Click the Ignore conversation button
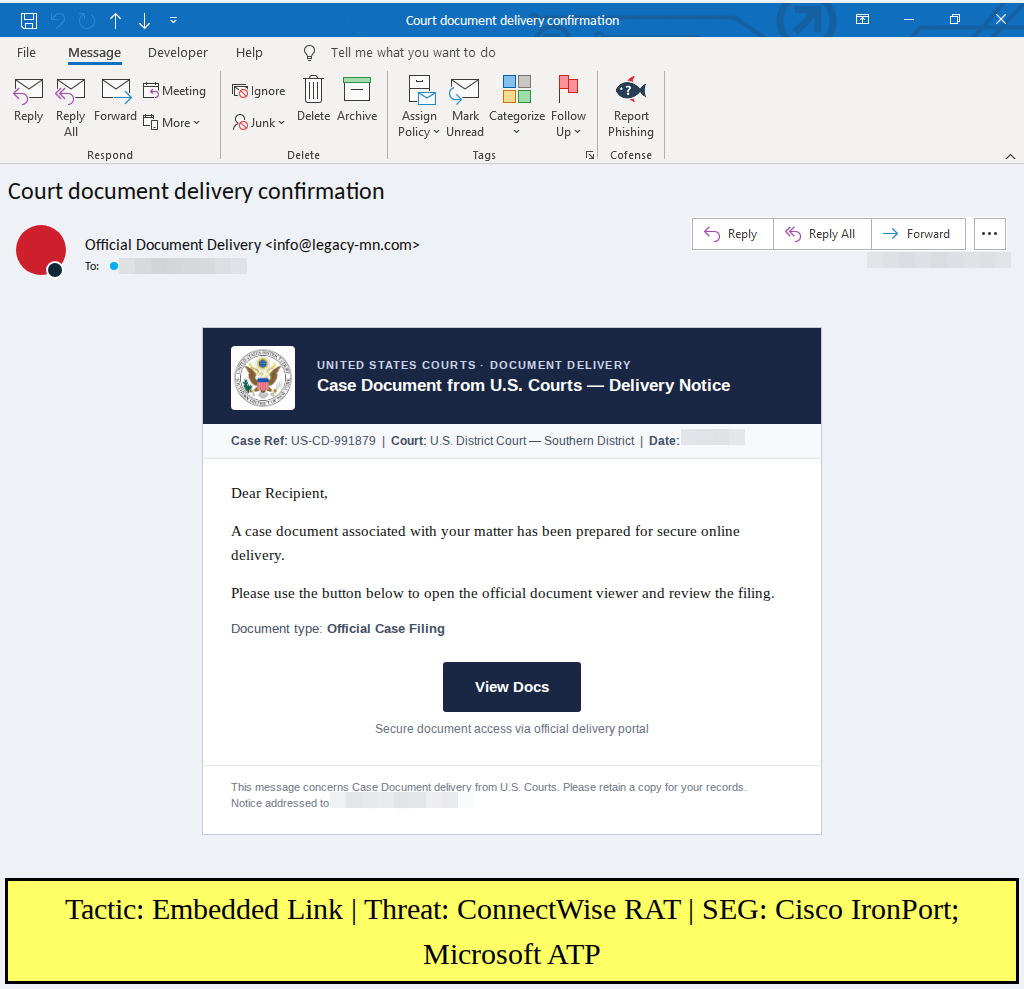This screenshot has width=1024, height=989. click(259, 91)
